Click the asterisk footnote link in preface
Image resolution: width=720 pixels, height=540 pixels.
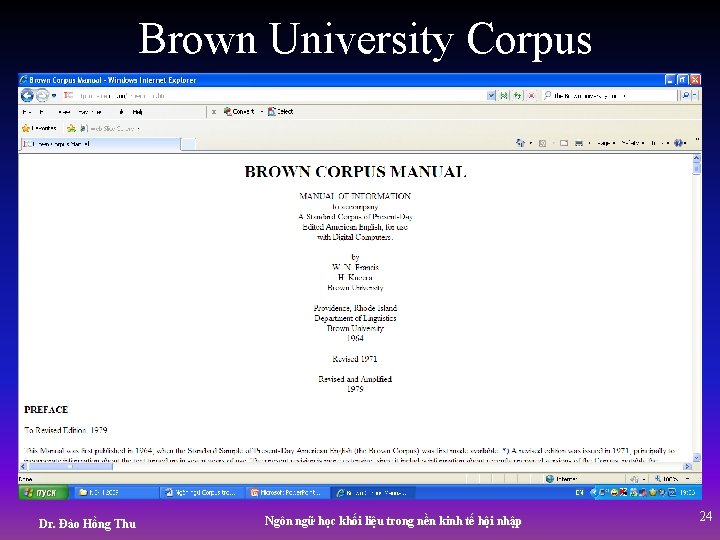point(506,450)
